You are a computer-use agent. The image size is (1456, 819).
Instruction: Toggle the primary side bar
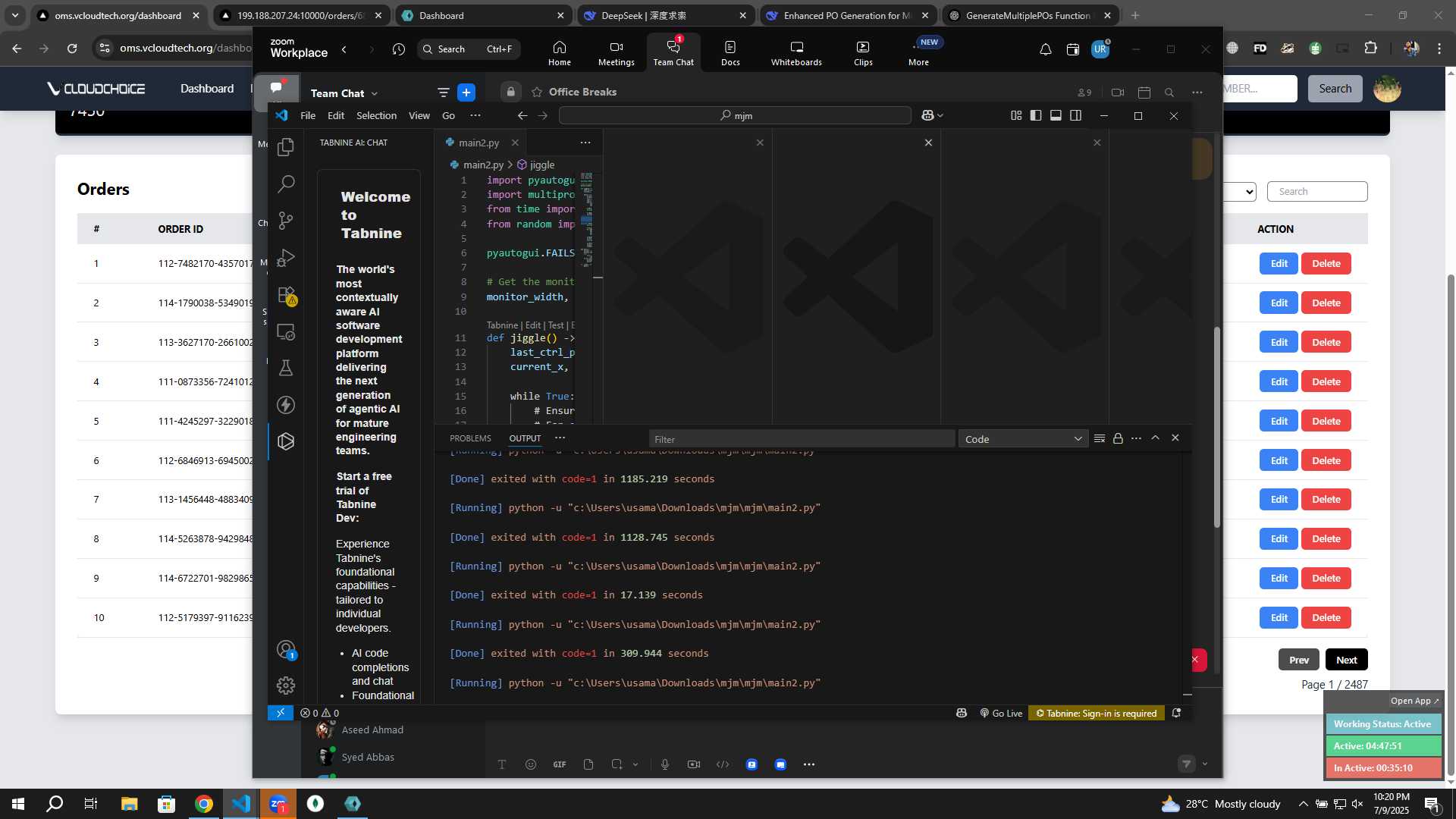point(1036,115)
